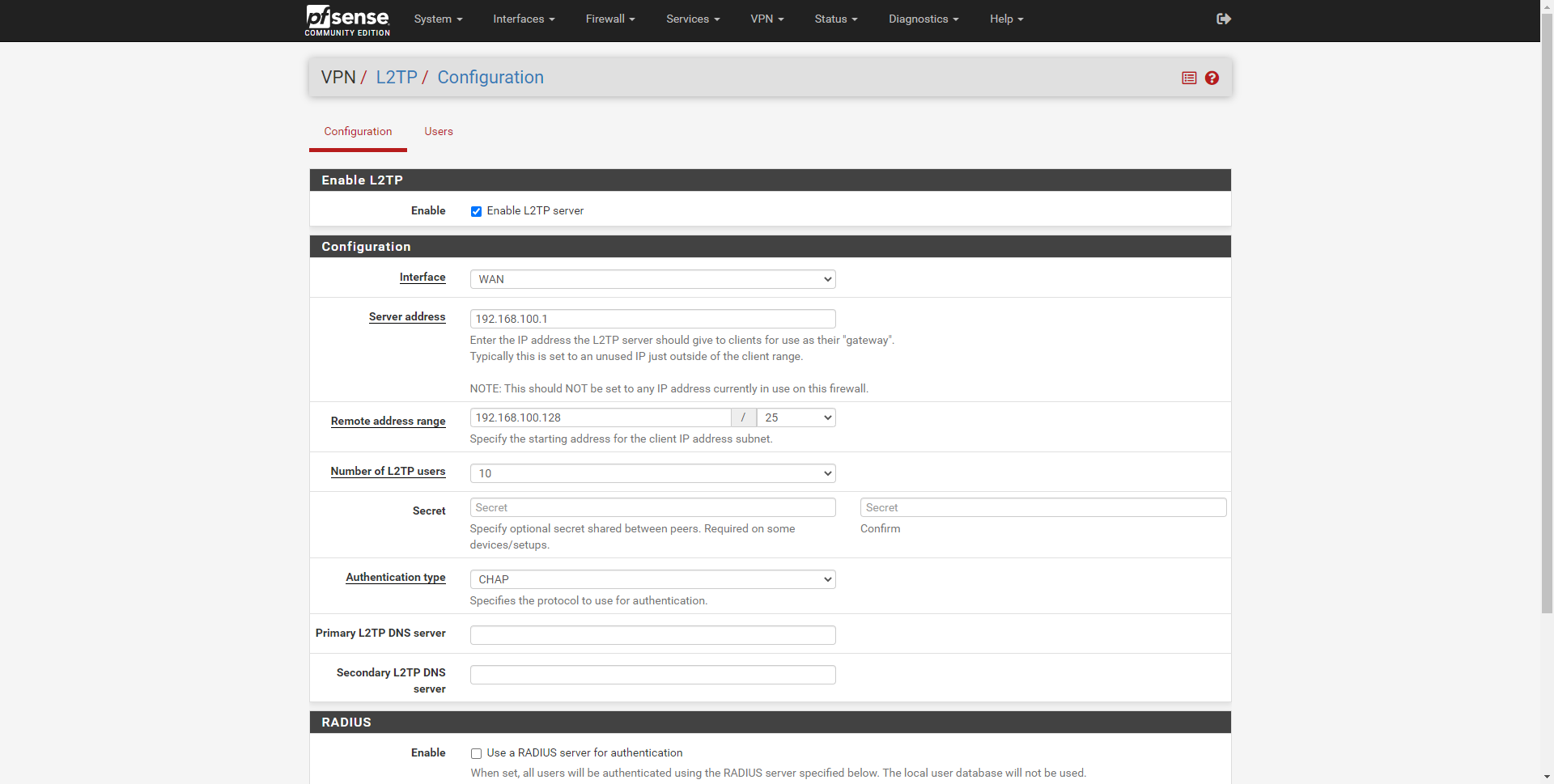The width and height of the screenshot is (1554, 784).
Task: Click the Server address input field
Action: point(652,319)
